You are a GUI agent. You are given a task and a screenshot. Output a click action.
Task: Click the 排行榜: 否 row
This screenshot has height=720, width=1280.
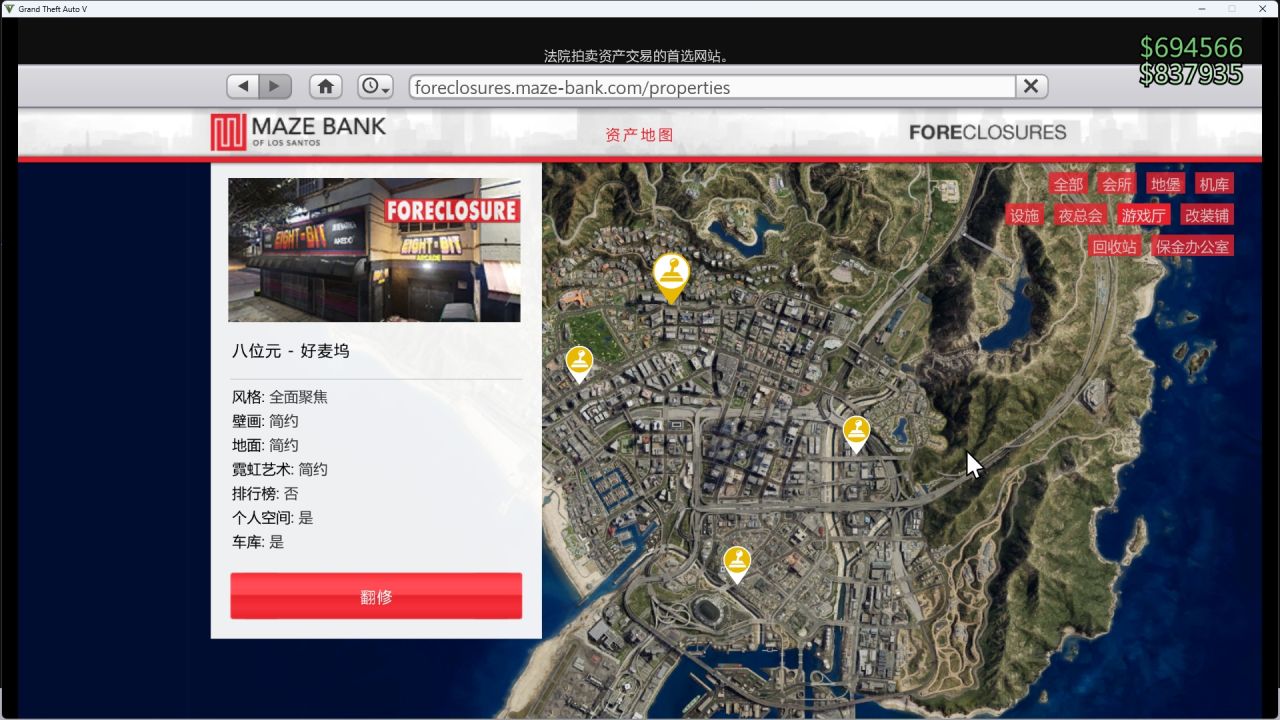coord(265,493)
